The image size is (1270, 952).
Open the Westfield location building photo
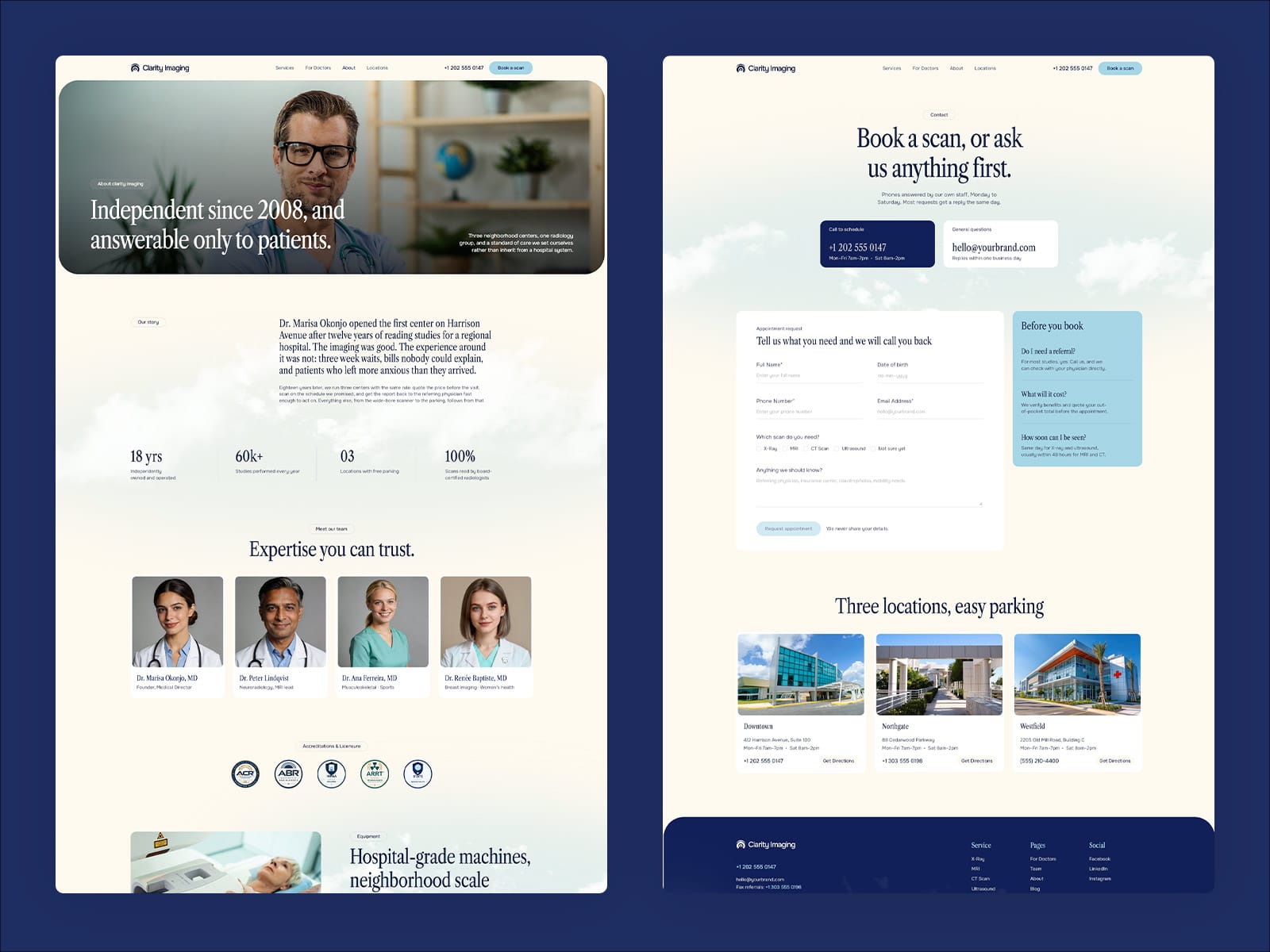[1077, 674]
